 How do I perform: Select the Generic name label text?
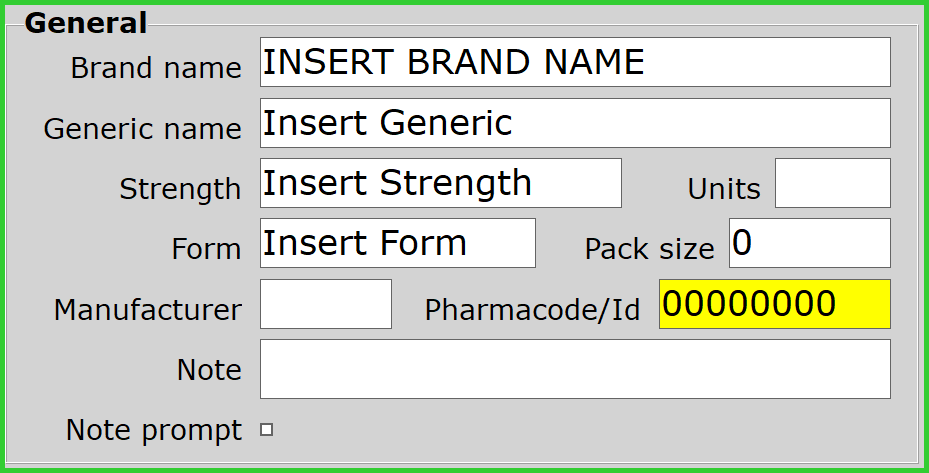point(142,129)
